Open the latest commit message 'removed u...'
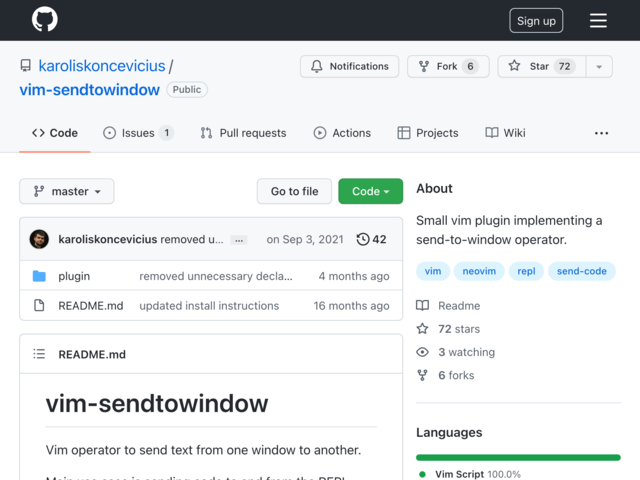This screenshot has width=640, height=480. 192,239
